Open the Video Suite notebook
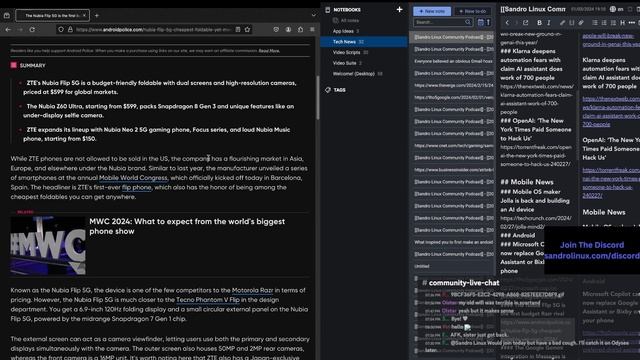Viewport: 640px width, 360px height. click(344, 63)
